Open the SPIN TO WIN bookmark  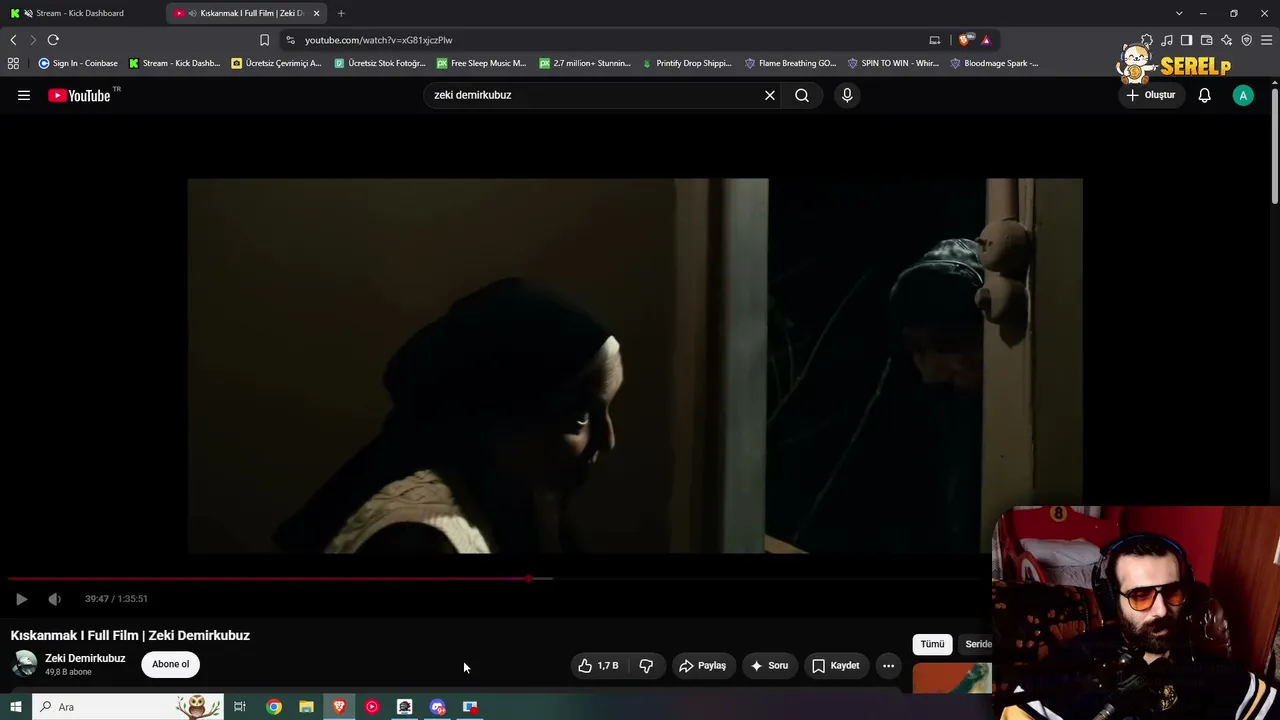(x=893, y=63)
